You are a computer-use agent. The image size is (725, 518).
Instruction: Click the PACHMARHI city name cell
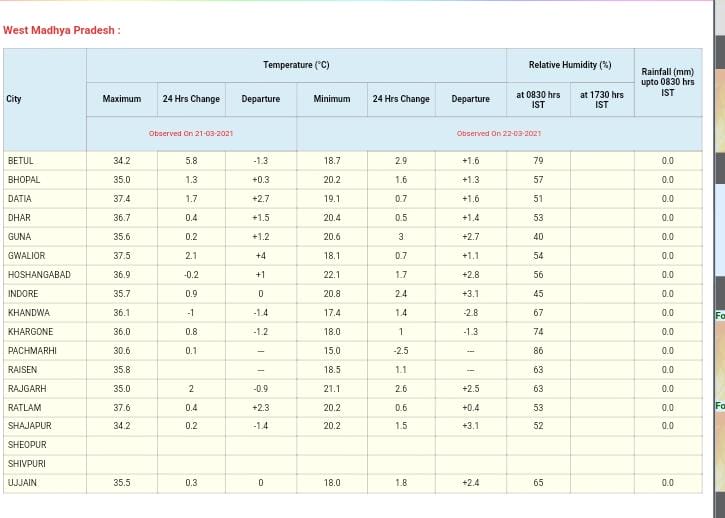32,351
